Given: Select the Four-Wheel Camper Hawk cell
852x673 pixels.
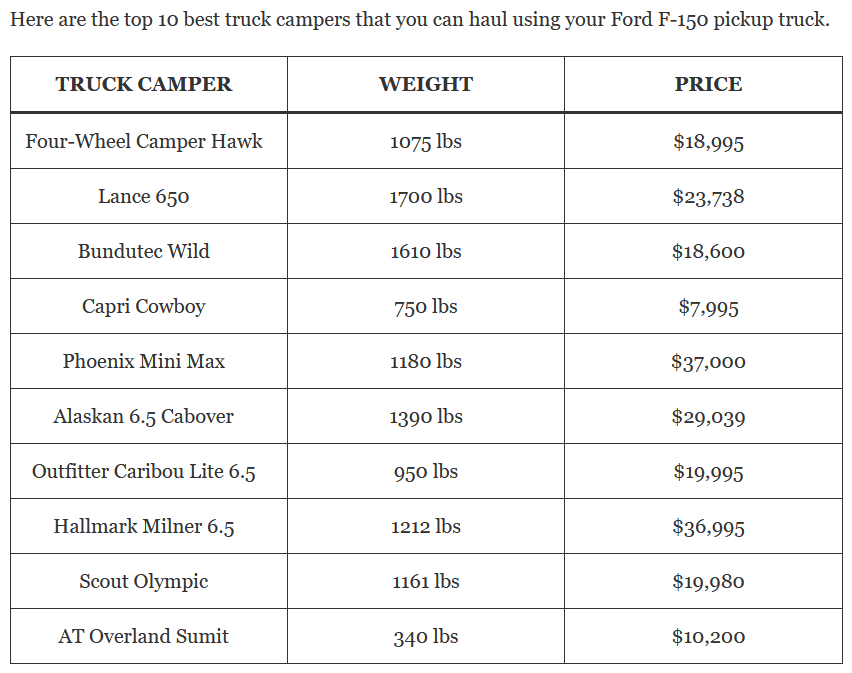Looking at the screenshot, I should click(144, 142).
